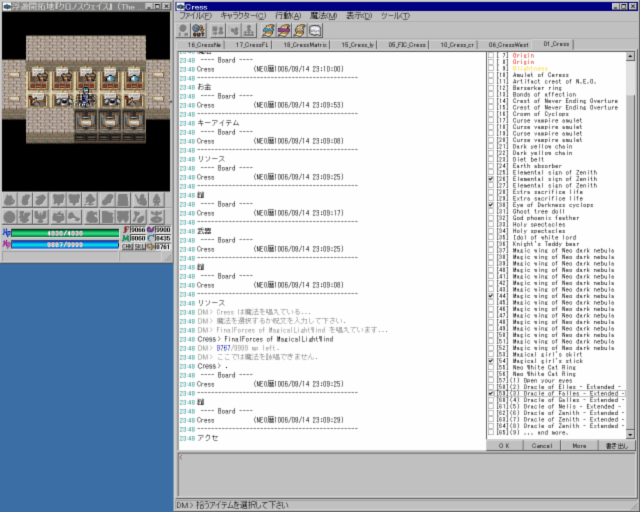Check item [10] Amulet of Ceress
The image size is (640, 512).
point(491,75)
